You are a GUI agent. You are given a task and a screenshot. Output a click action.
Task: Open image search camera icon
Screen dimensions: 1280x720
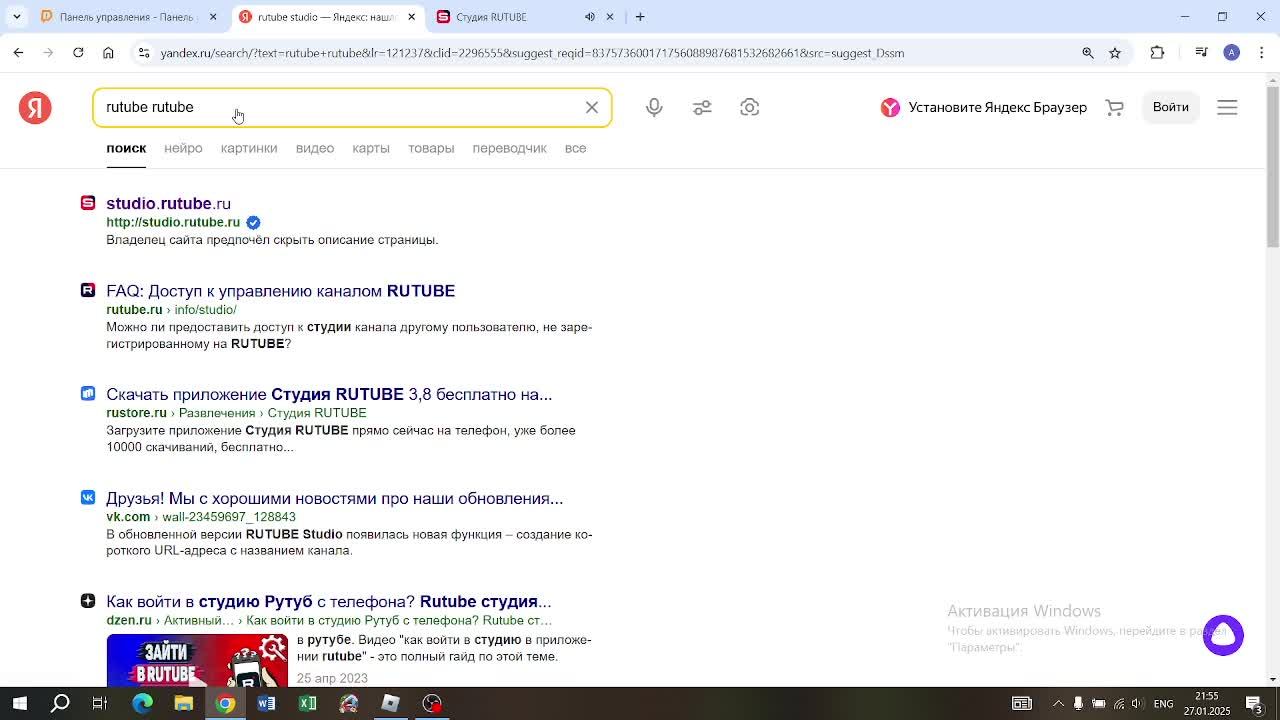tap(749, 107)
